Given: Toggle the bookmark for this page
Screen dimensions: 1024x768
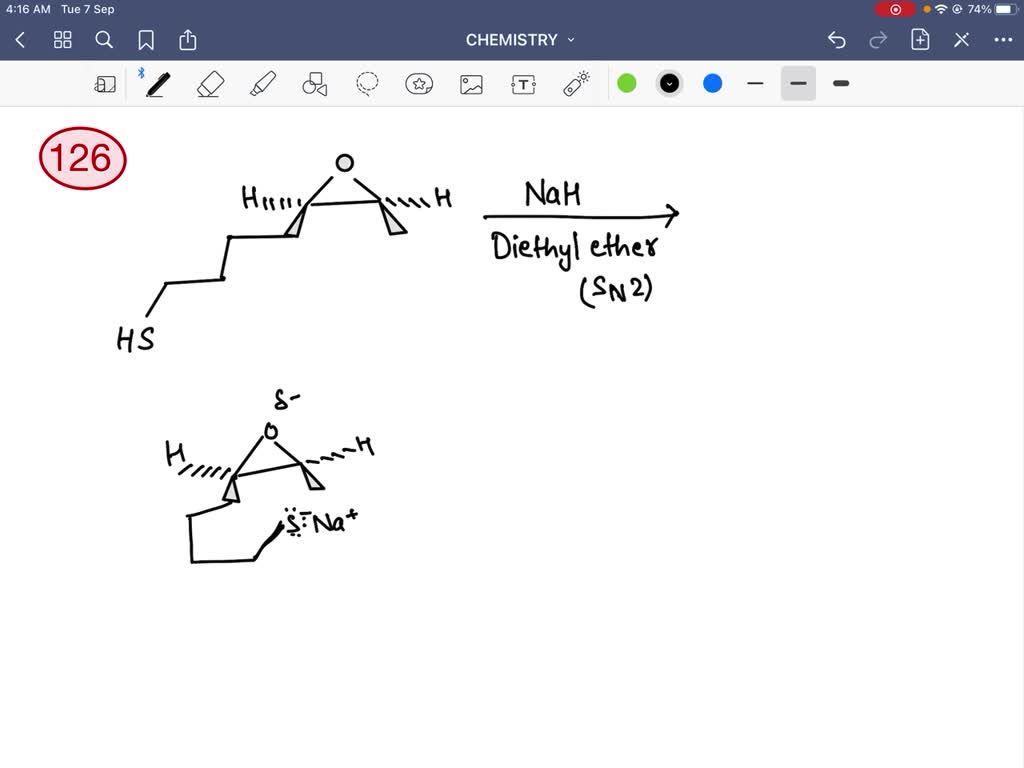Looking at the screenshot, I should pos(146,40).
